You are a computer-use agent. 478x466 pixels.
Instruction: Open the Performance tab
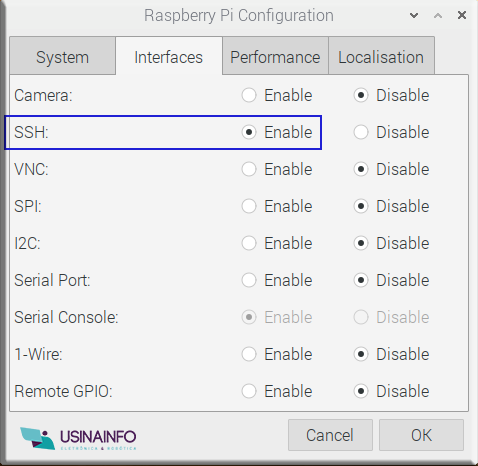click(x=275, y=56)
